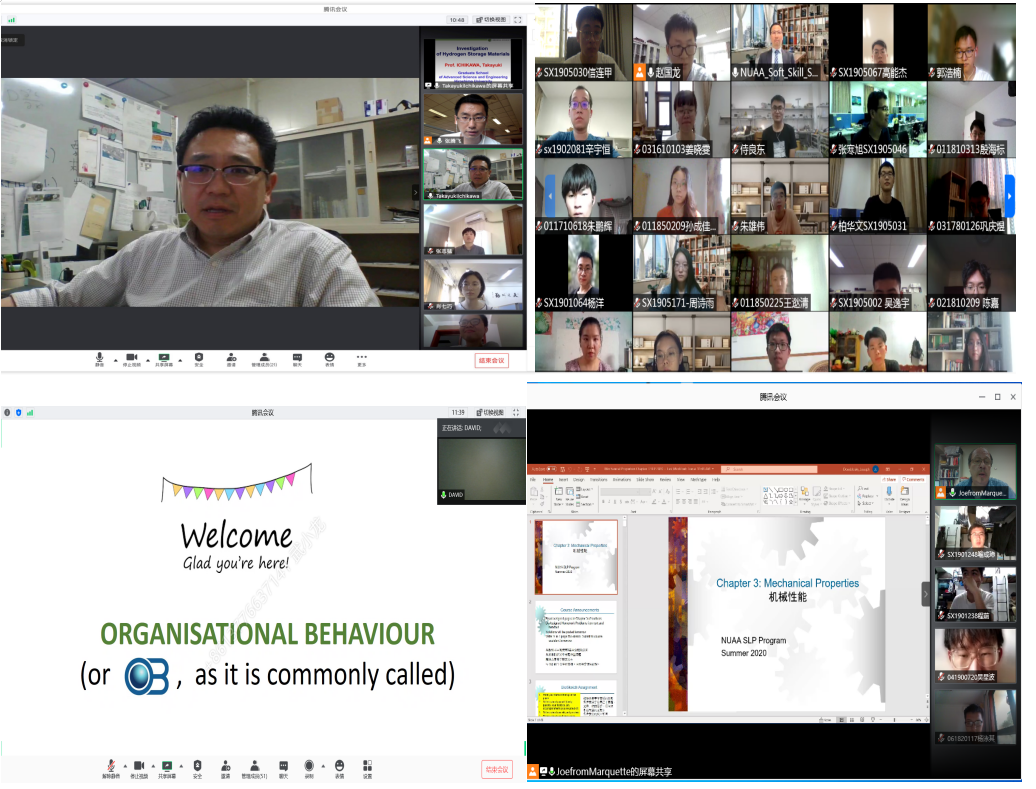Open audio options arrow in the top-left meeting
1036x789 pixels.
coord(116,360)
